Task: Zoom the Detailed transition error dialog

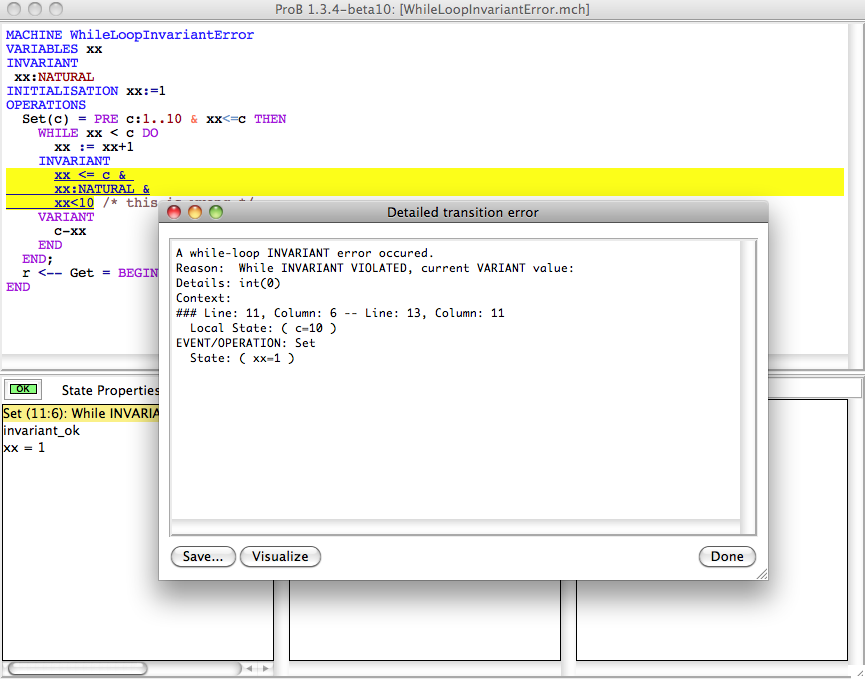Action: [216, 212]
